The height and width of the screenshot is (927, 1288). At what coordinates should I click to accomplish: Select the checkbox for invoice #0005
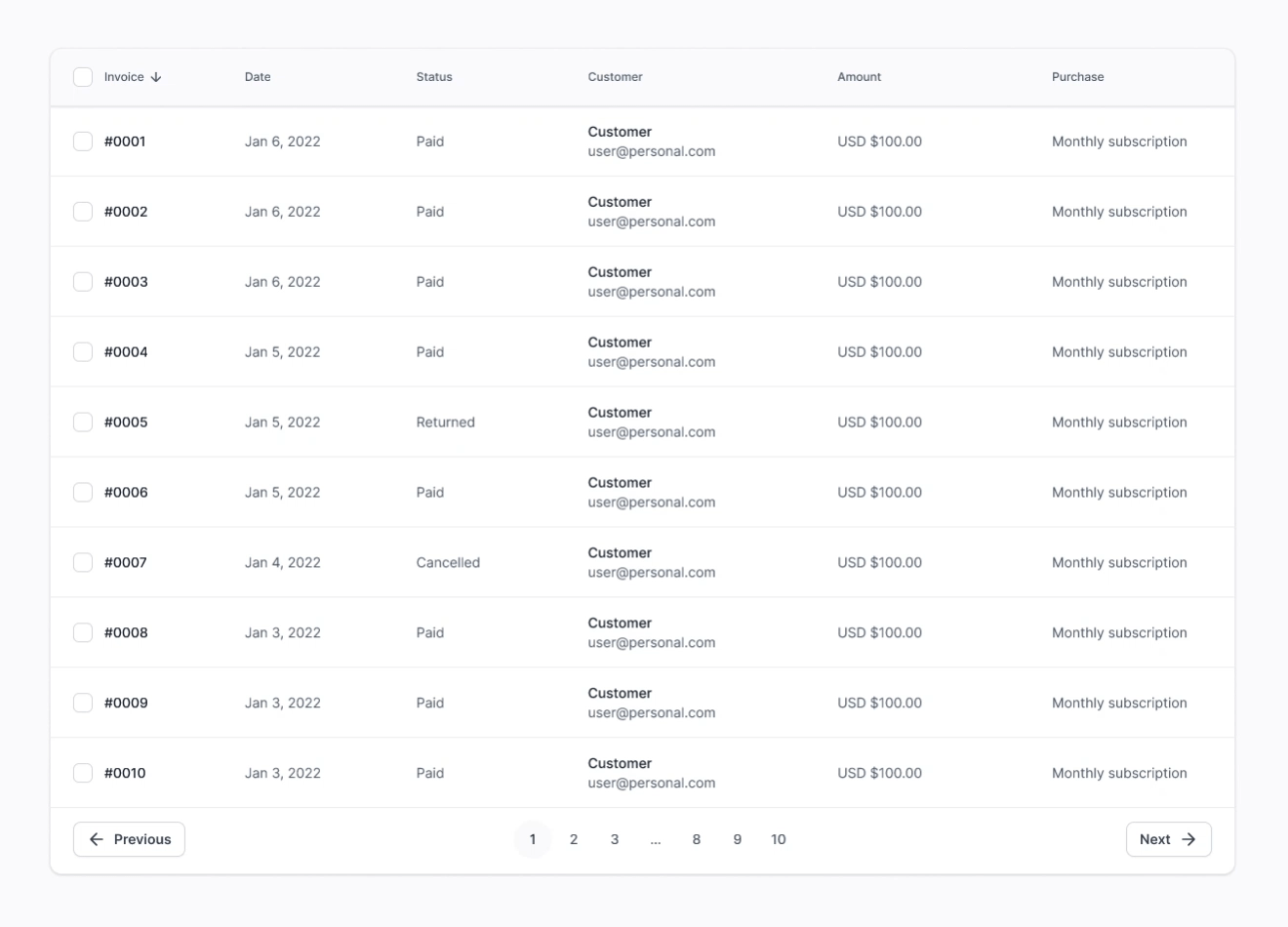point(83,423)
